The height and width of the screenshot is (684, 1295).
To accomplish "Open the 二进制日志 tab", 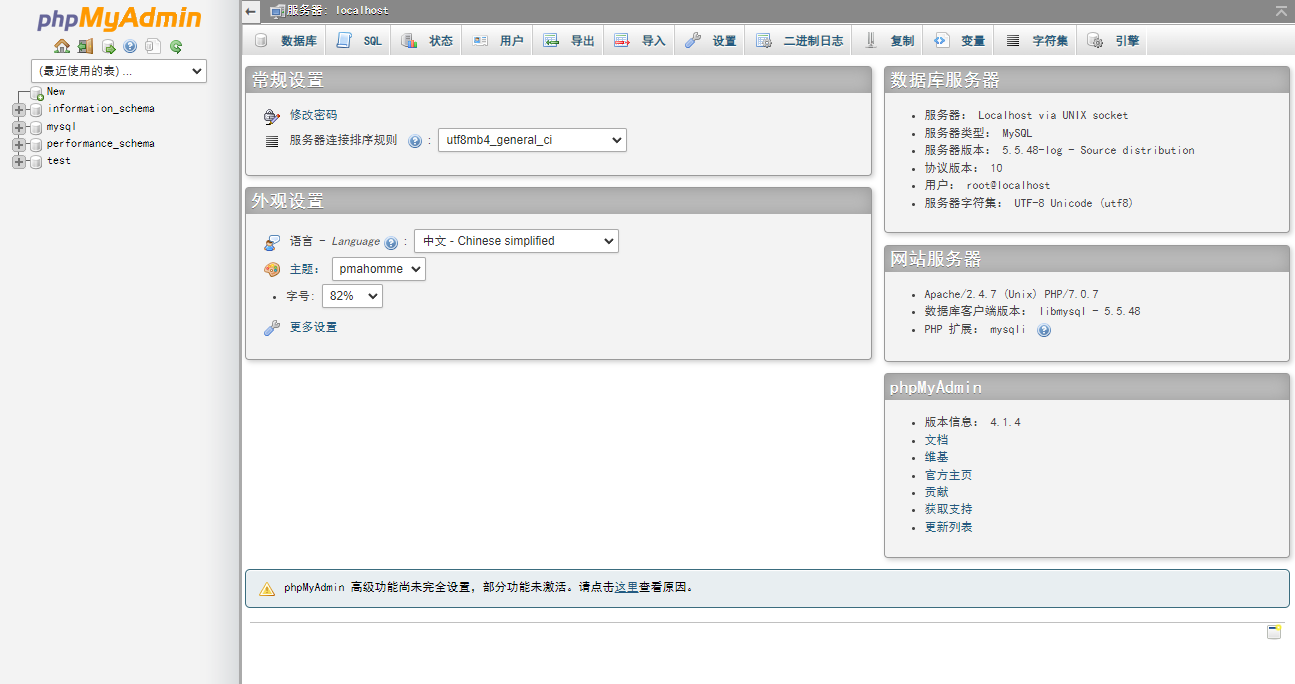I will [799, 41].
